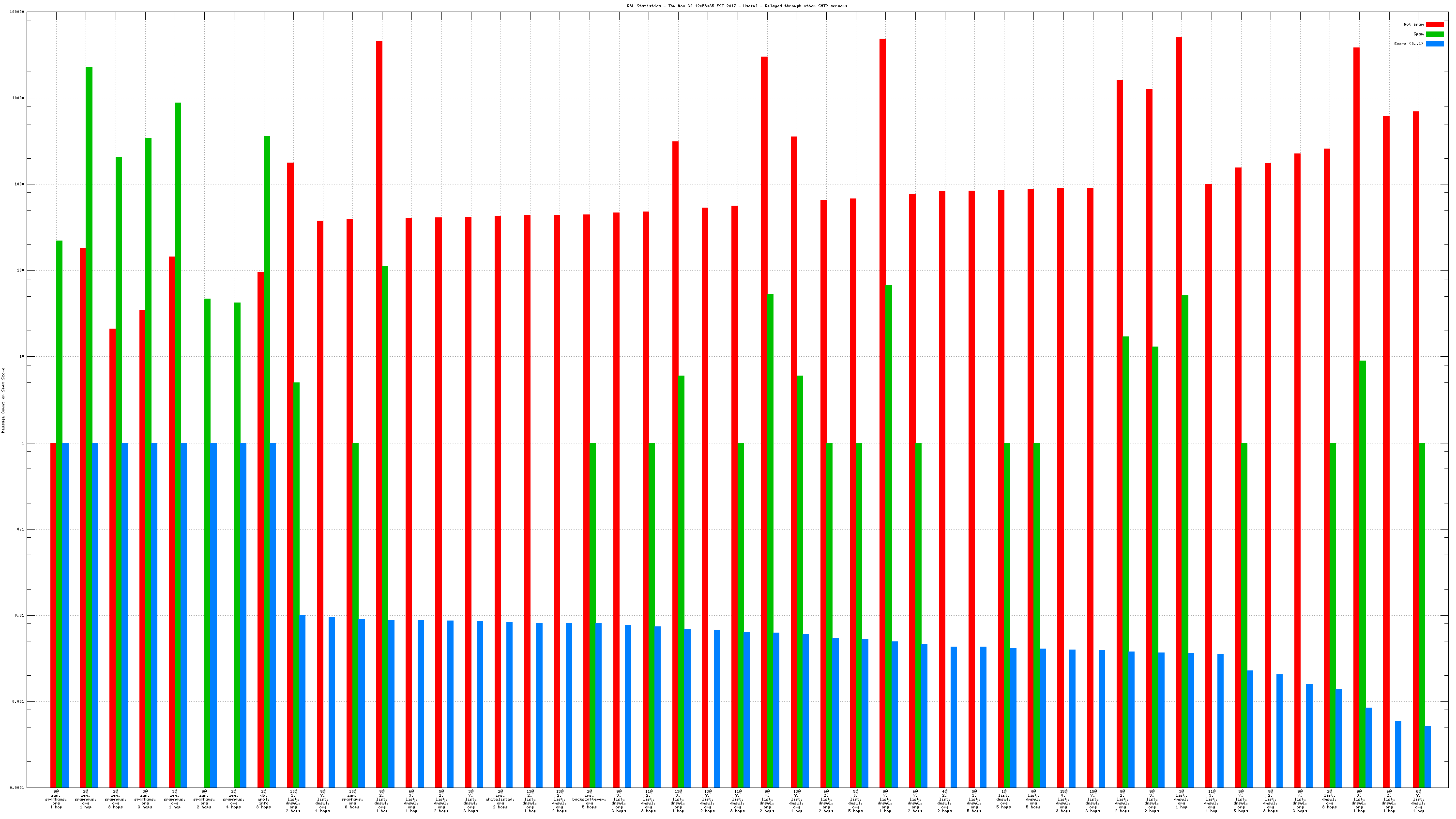Image resolution: width=1456 pixels, height=819 pixels.
Task: Click the first '9@ zen.spamhaus.org 1 hop' x-axis label
Action: click(56, 799)
